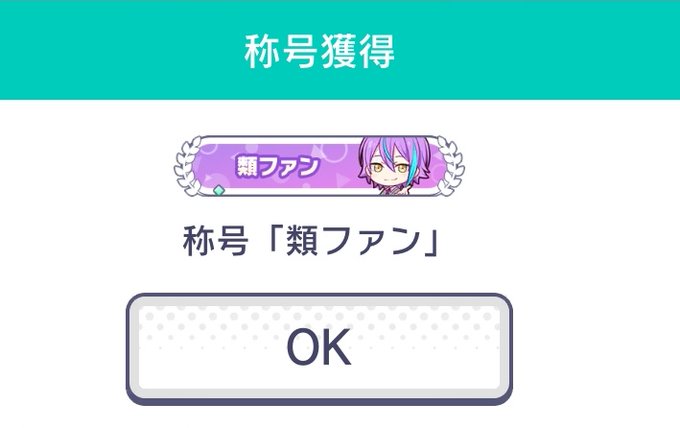This screenshot has height=428, width=680.
Task: Click the 称号獲得 header title
Action: (x=320, y=52)
